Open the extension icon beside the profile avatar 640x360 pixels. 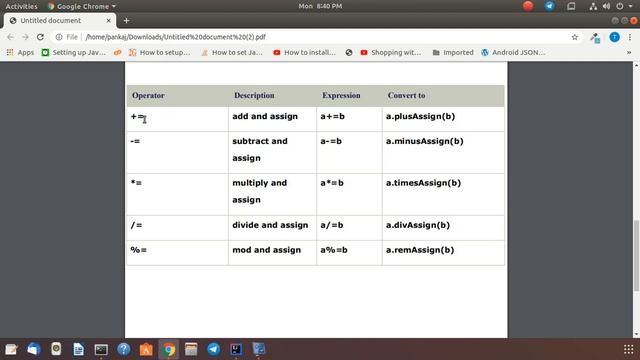tap(595, 38)
